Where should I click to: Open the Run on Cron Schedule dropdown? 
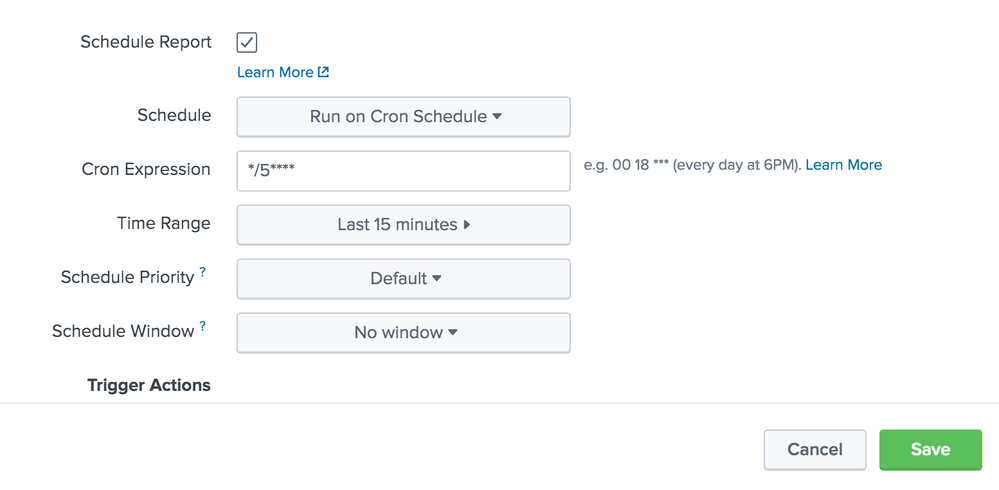coord(403,117)
